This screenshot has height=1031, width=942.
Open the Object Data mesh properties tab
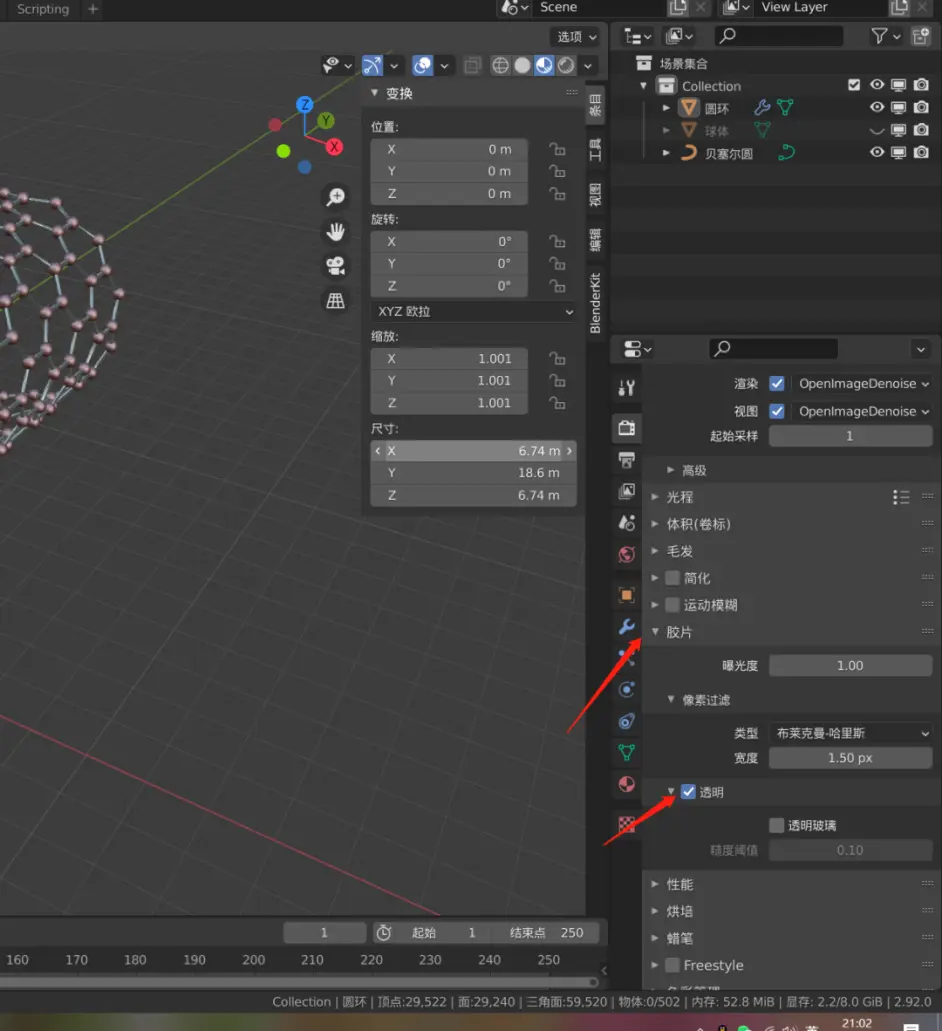pos(626,752)
